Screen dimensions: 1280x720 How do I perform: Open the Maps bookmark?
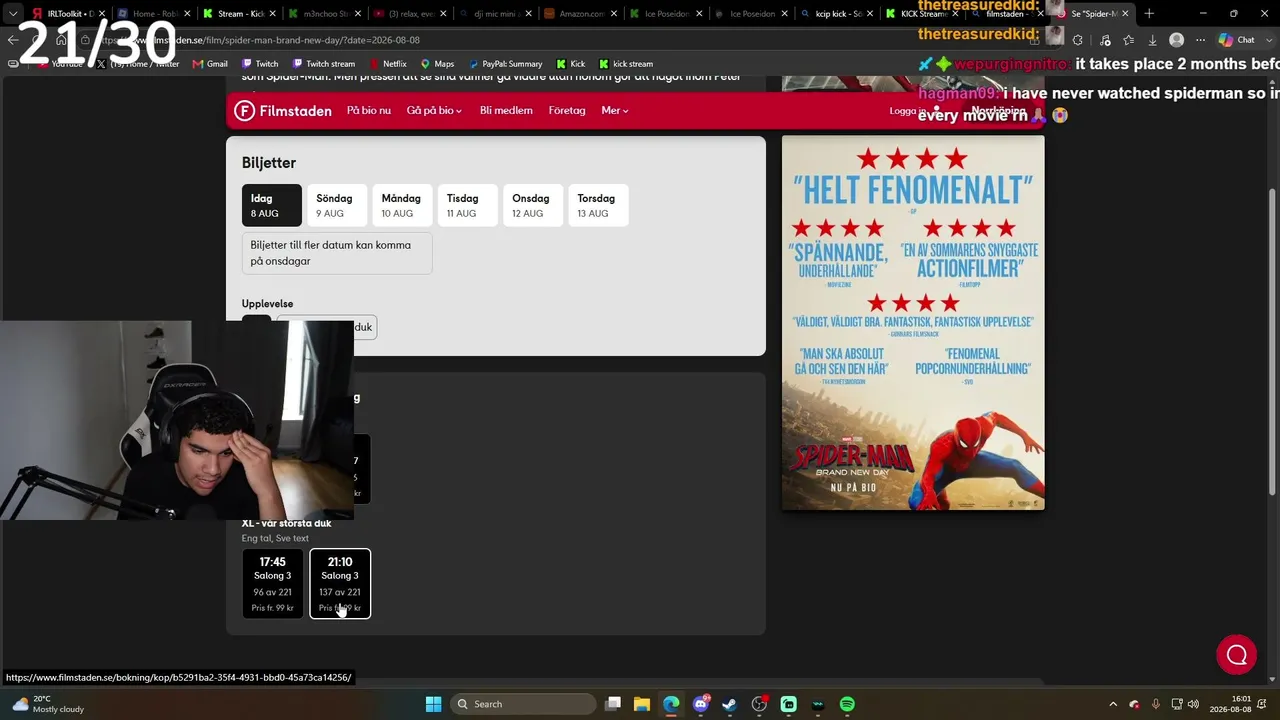coord(438,64)
